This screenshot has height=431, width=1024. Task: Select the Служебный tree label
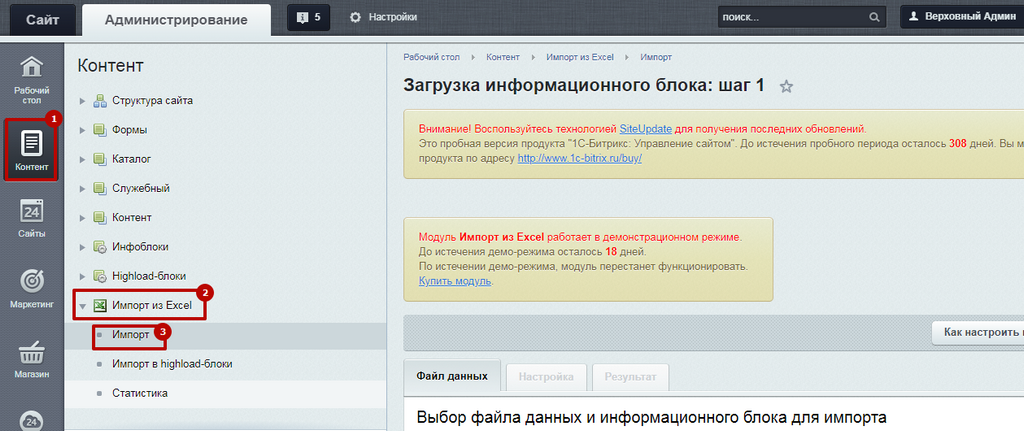141,189
